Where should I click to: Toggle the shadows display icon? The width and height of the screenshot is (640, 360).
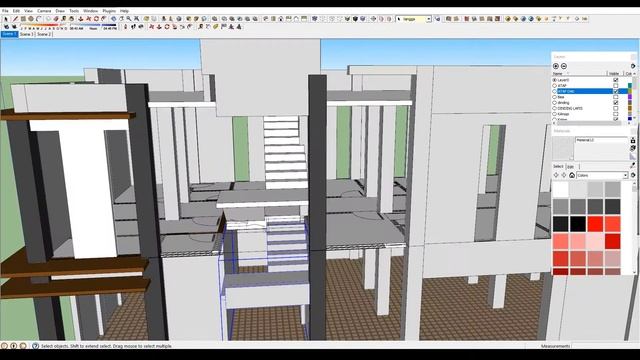click(14, 27)
